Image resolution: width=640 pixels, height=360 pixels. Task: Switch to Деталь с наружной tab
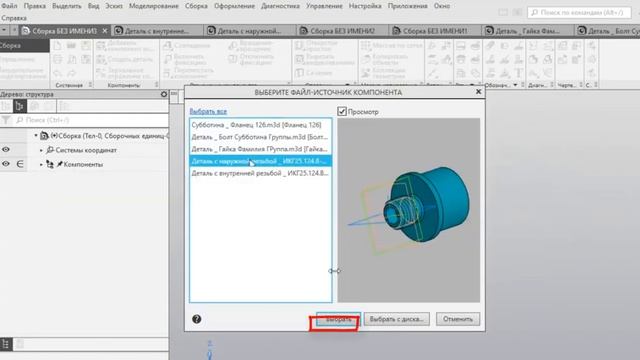point(249,31)
